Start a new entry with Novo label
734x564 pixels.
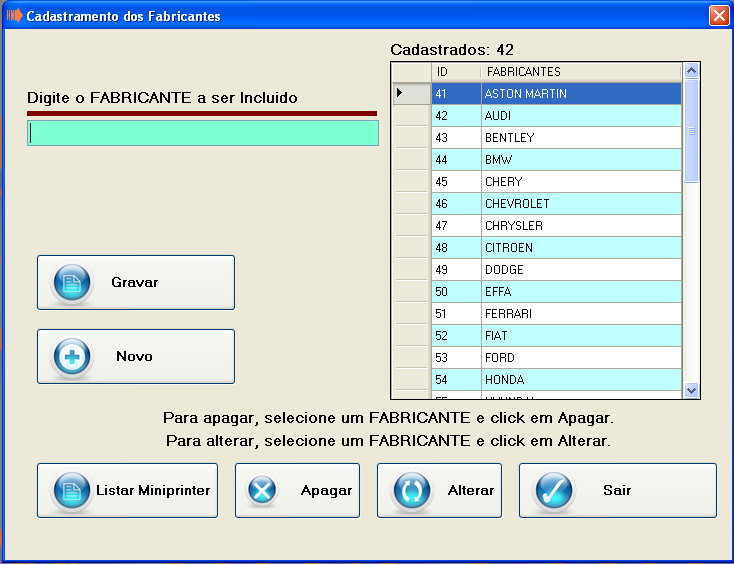(x=134, y=357)
